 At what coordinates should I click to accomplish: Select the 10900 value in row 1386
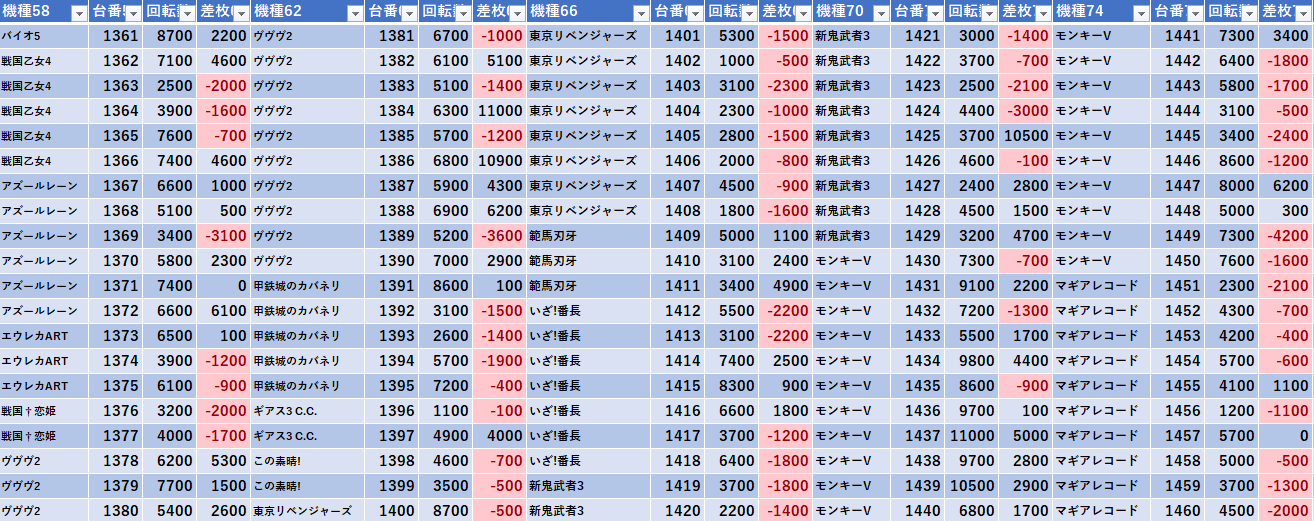(500, 161)
